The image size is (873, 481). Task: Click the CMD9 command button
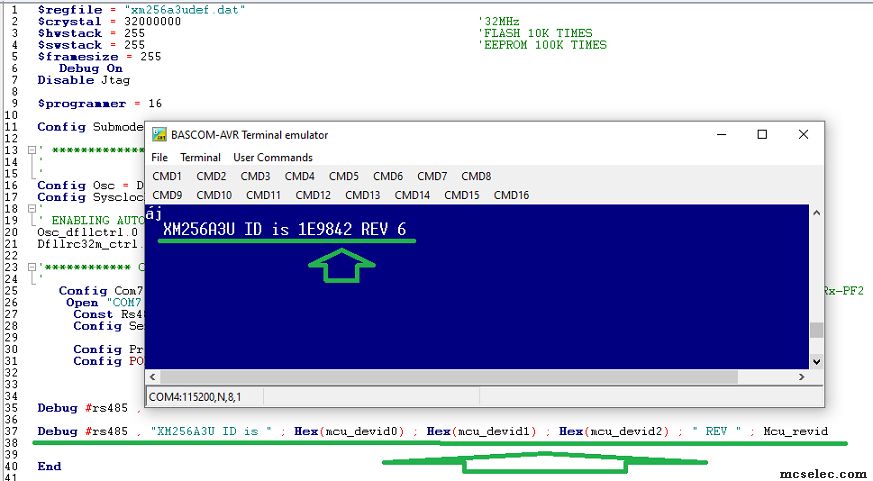[x=167, y=195]
